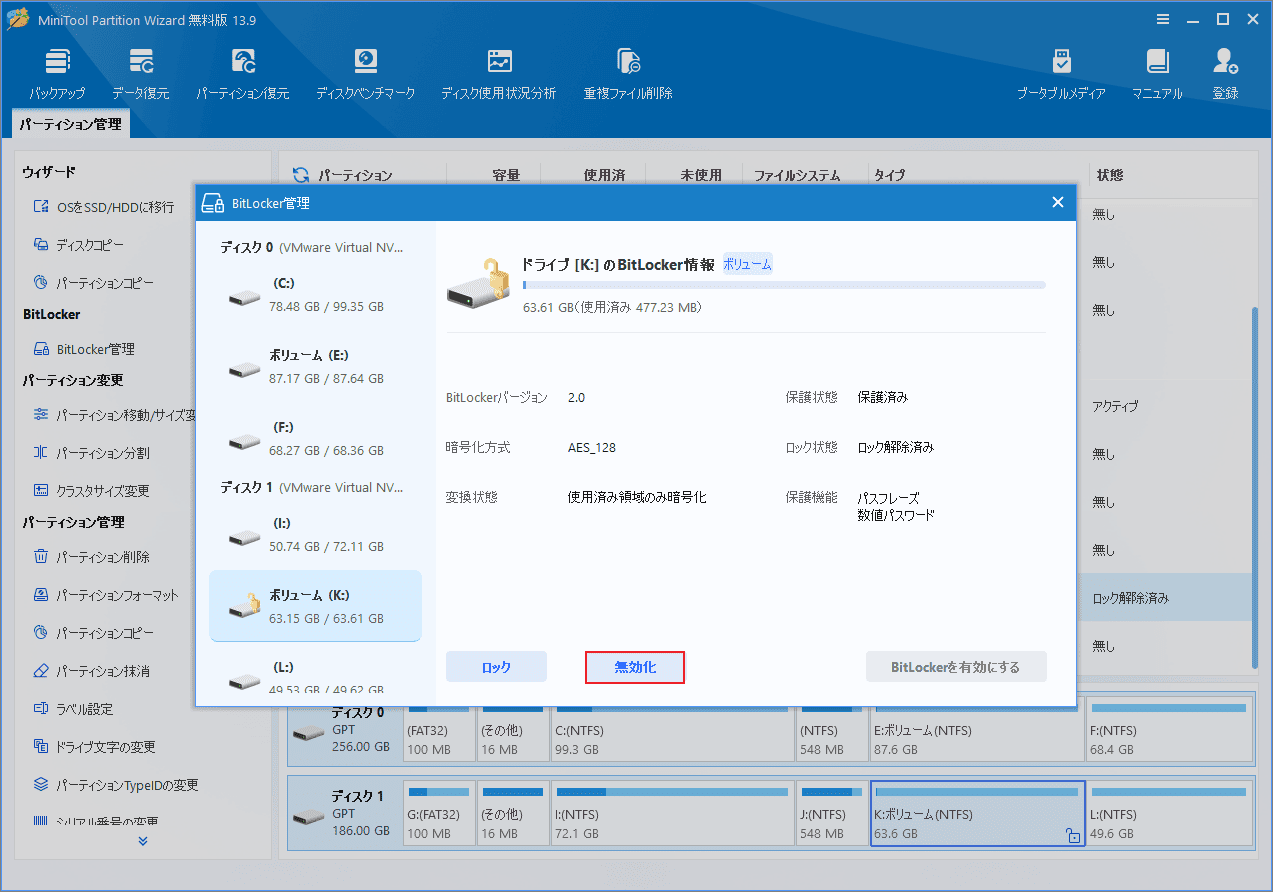Image resolution: width=1273 pixels, height=892 pixels.
Task: Open ディスク使用状況分析
Action: click(x=498, y=74)
